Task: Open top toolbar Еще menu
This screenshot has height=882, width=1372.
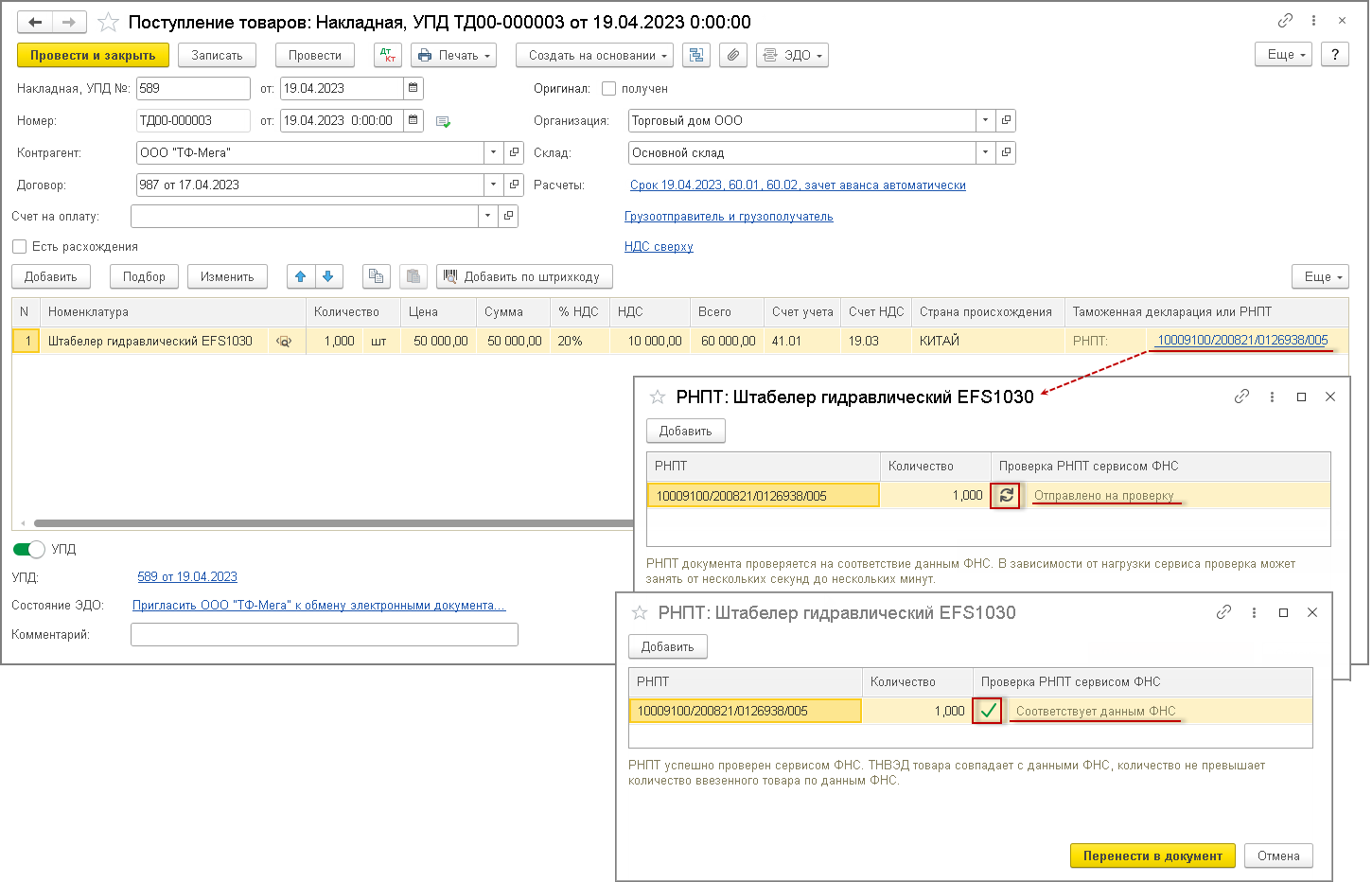Action: pos(1284,54)
